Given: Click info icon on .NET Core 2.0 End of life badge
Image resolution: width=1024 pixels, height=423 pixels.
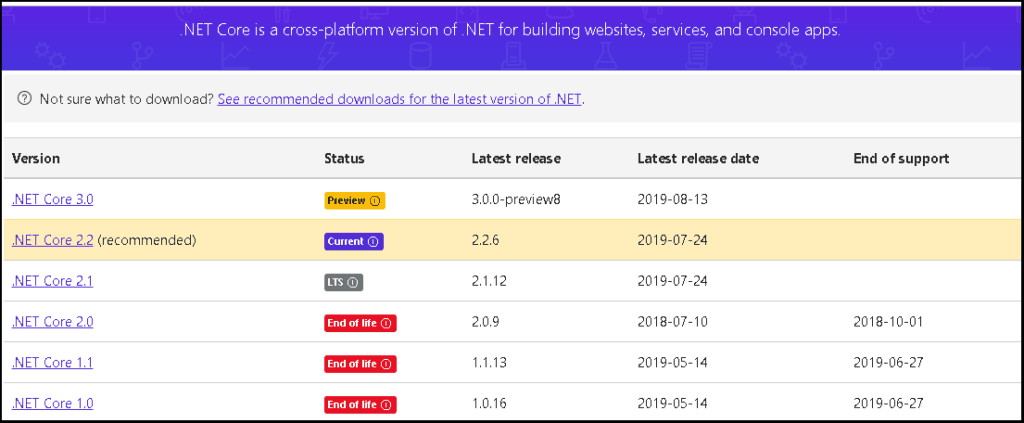Looking at the screenshot, I should pos(385,323).
